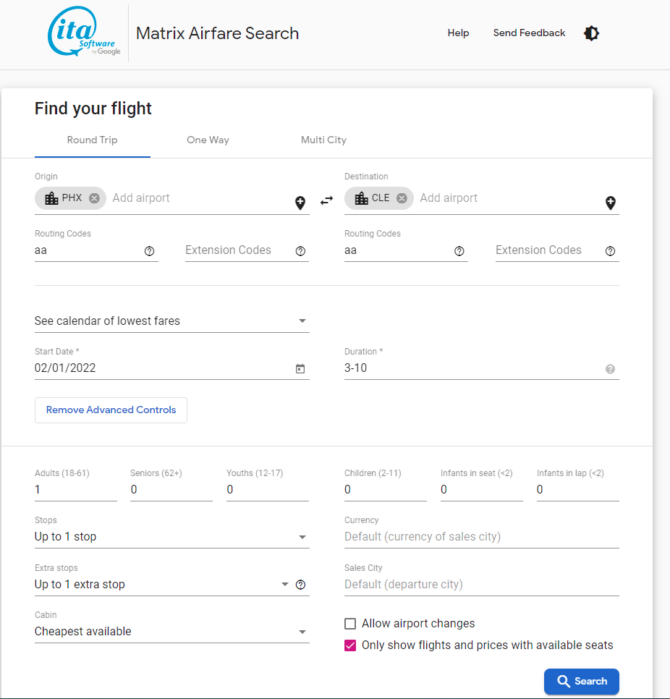Image resolution: width=670 pixels, height=699 pixels.
Task: Click the Children (2-11) count field
Action: click(385, 489)
